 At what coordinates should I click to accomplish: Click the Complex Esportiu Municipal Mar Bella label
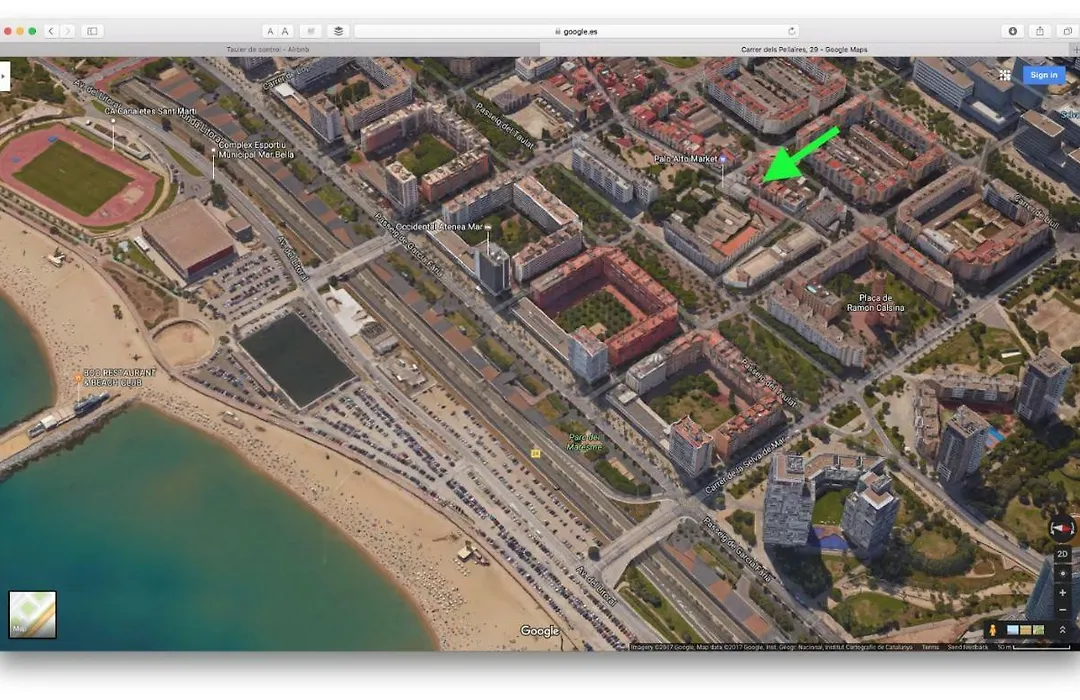[x=256, y=150]
